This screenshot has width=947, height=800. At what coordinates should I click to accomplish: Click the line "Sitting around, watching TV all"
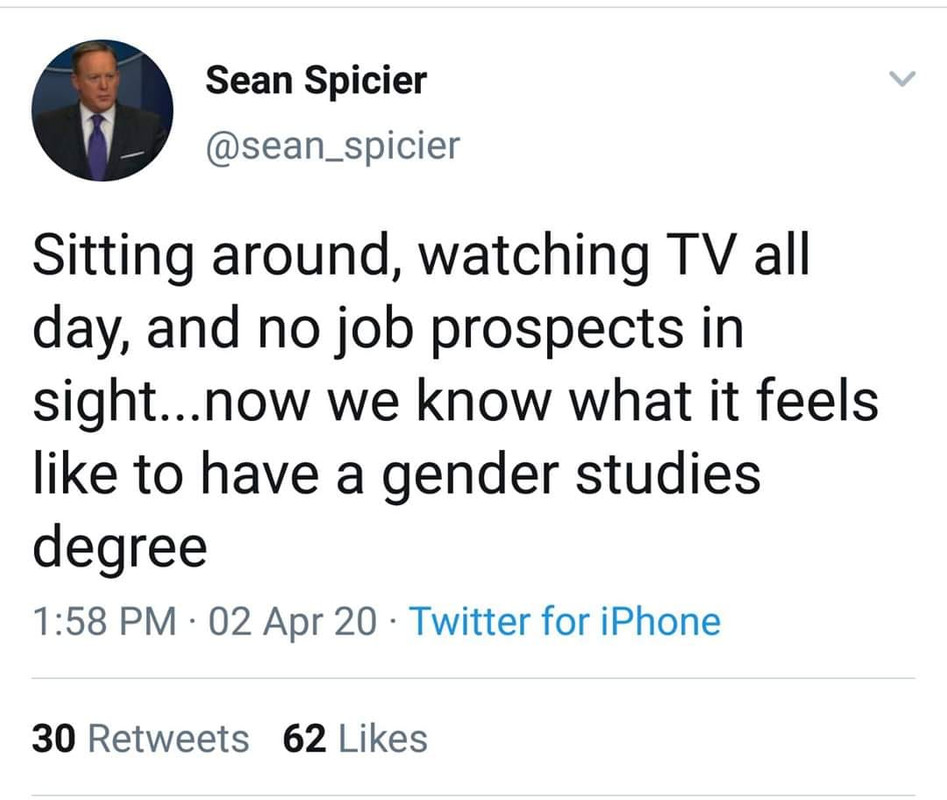click(x=420, y=257)
